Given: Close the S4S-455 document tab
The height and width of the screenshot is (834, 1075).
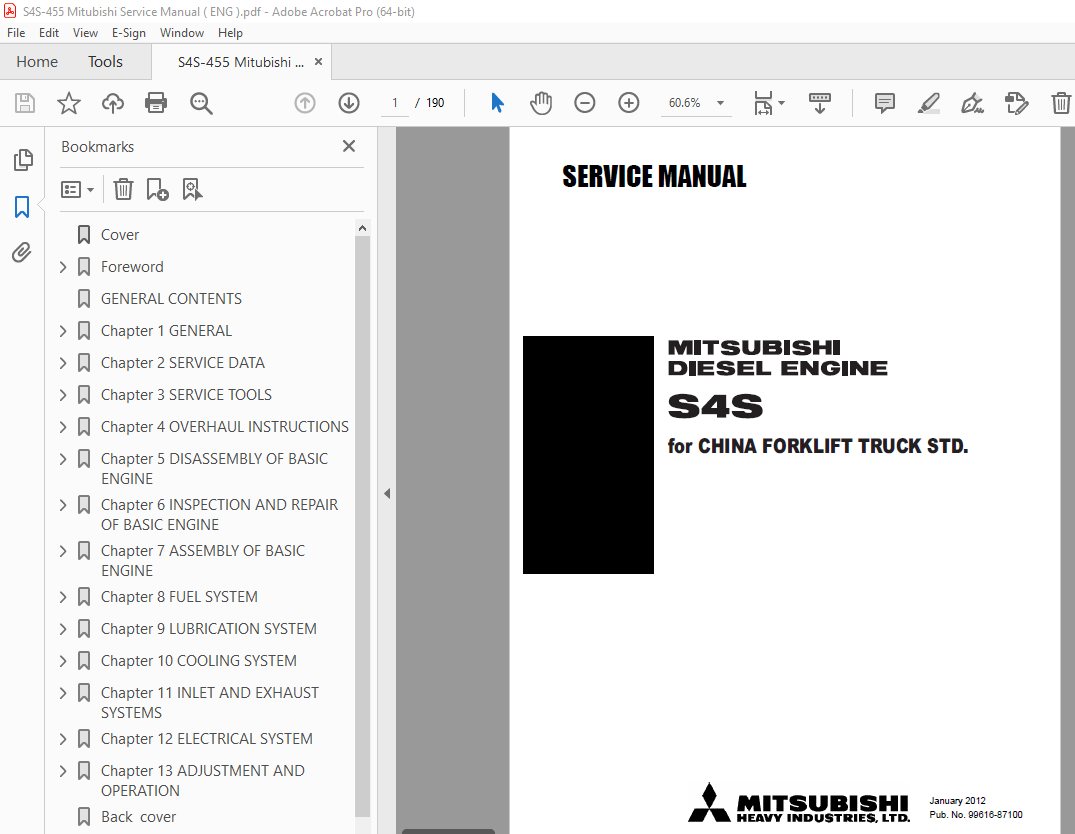Looking at the screenshot, I should tap(318, 62).
